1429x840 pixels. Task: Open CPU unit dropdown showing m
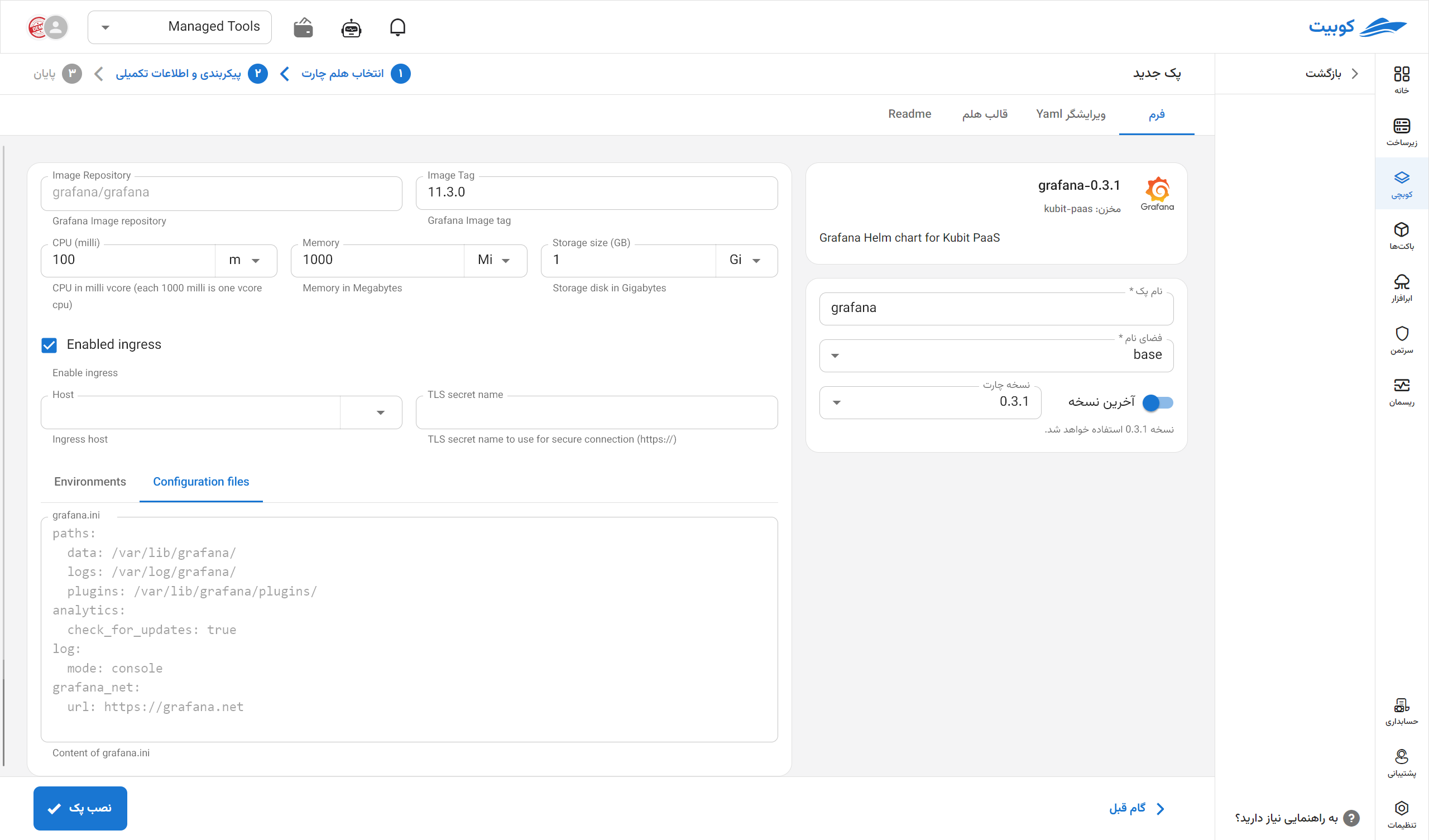pyautogui.click(x=246, y=260)
